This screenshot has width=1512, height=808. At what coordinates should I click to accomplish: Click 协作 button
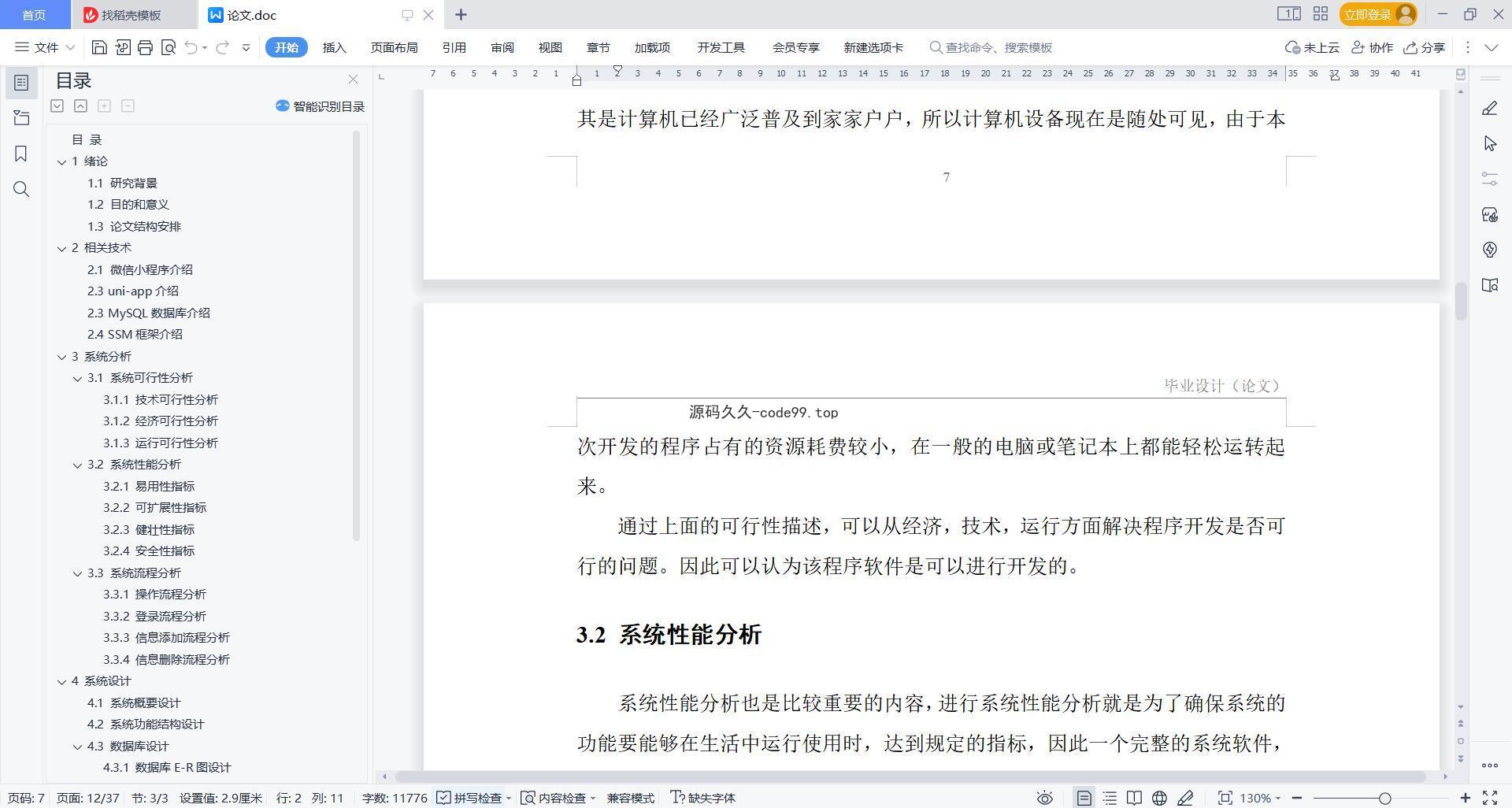[x=1372, y=47]
